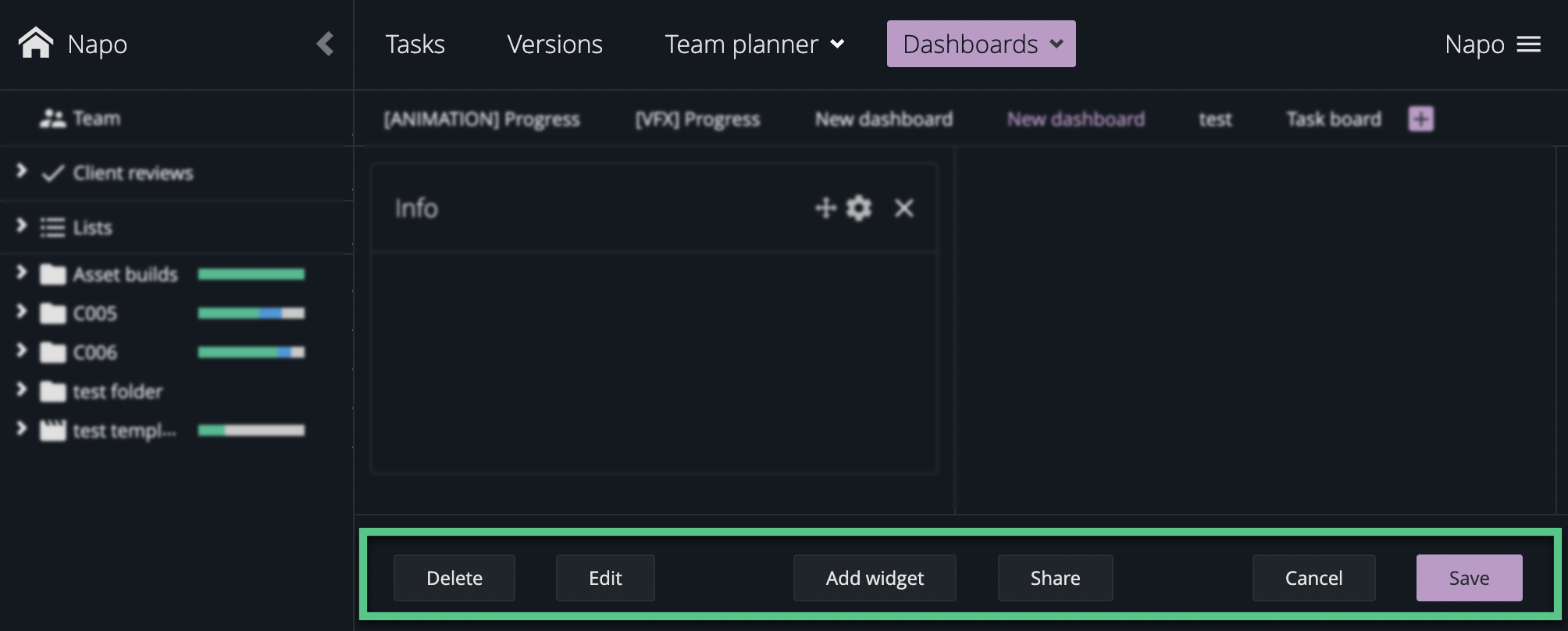The width and height of the screenshot is (1568, 631).
Task: Expand the test folder row
Action: 21,390
